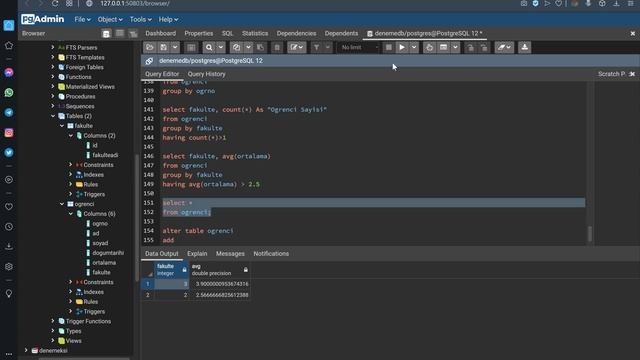Collapse ogrenci Columns (6) node
The height and width of the screenshot is (360, 640).
(71, 214)
